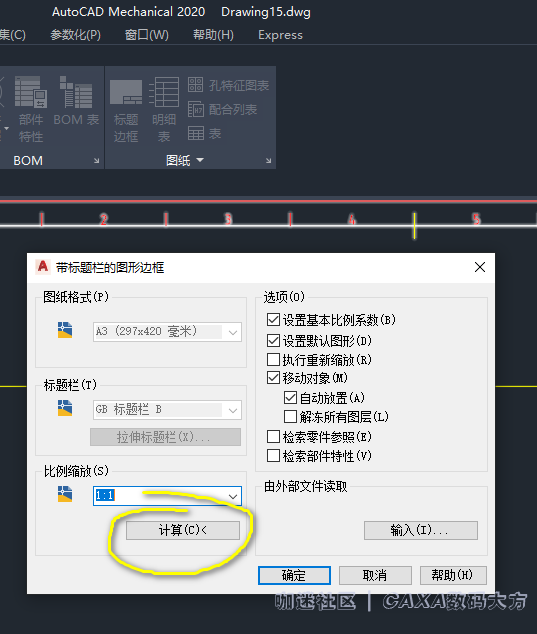The image size is (537, 634).
Task: Click the dialog 帮助(H) button
Action: (x=453, y=575)
